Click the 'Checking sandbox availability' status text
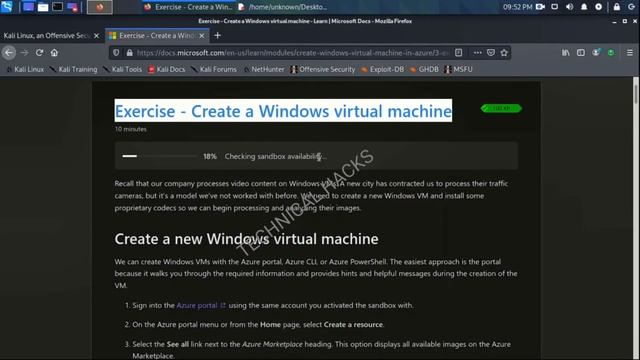Viewport: 640px width, 360px height. pyautogui.click(x=276, y=156)
